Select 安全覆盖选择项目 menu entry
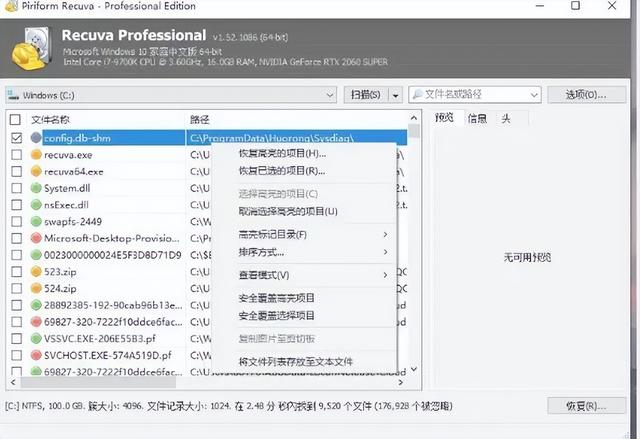 coord(276,315)
